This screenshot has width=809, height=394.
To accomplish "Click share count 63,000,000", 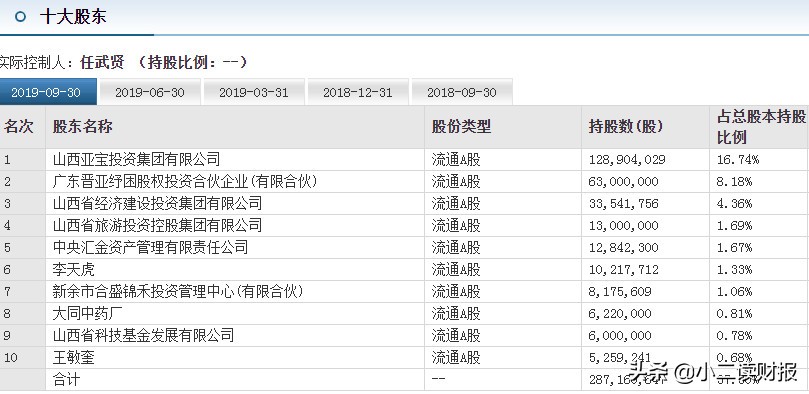I will click(623, 182).
